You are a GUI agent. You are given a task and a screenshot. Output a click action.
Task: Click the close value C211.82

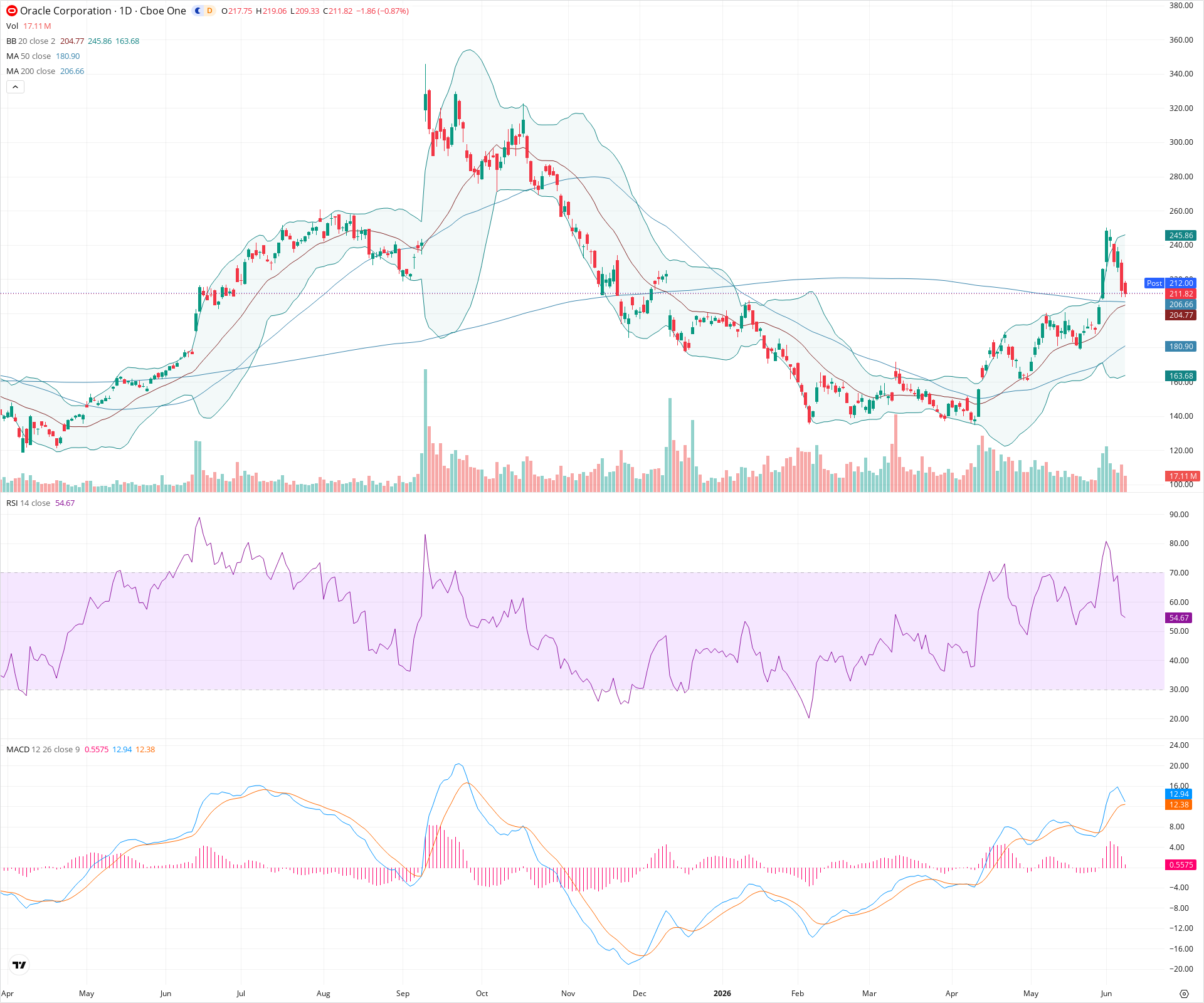(x=338, y=11)
